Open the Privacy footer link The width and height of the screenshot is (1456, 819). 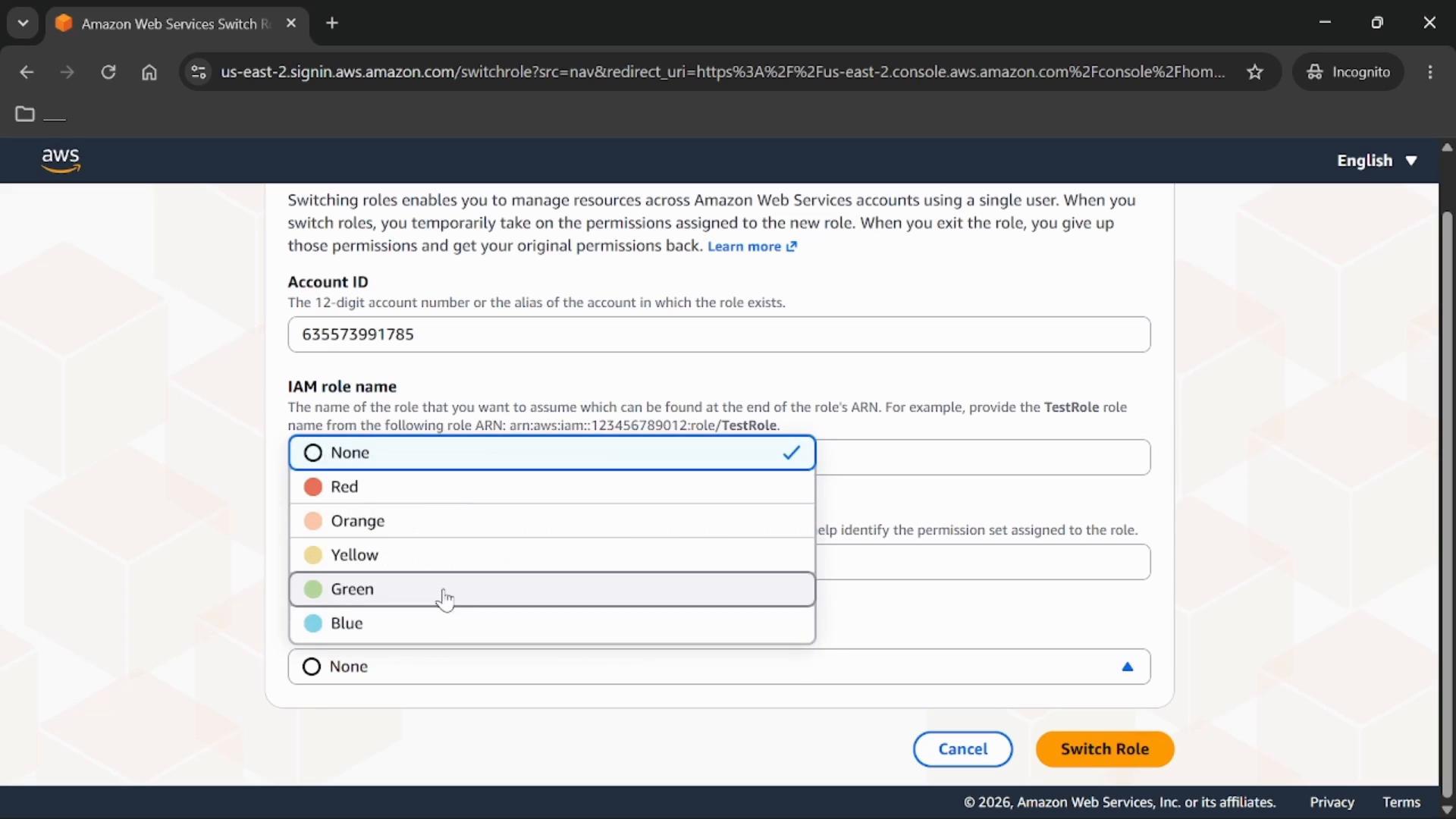[1332, 802]
